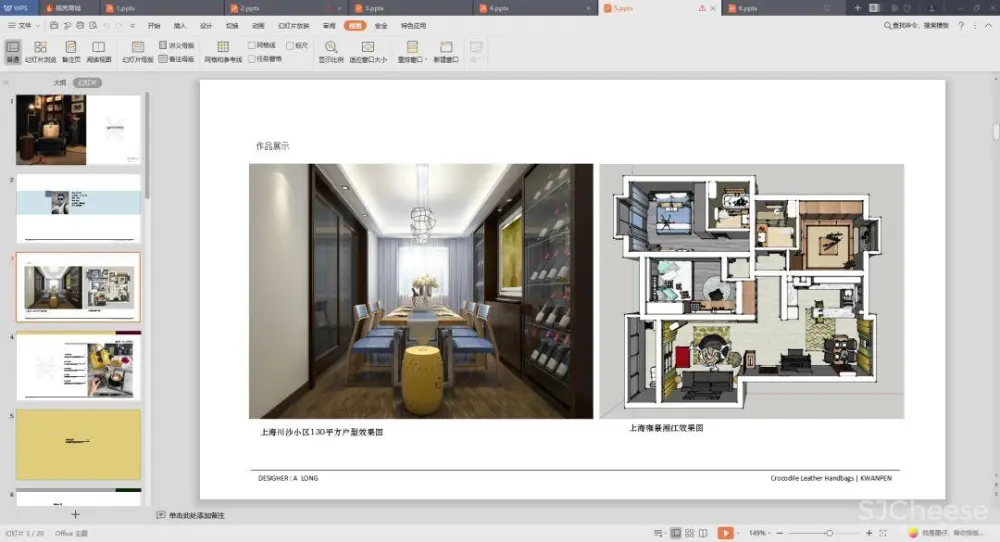Select the active View tab (视图)
The width and height of the screenshot is (1000, 542).
[355, 26]
